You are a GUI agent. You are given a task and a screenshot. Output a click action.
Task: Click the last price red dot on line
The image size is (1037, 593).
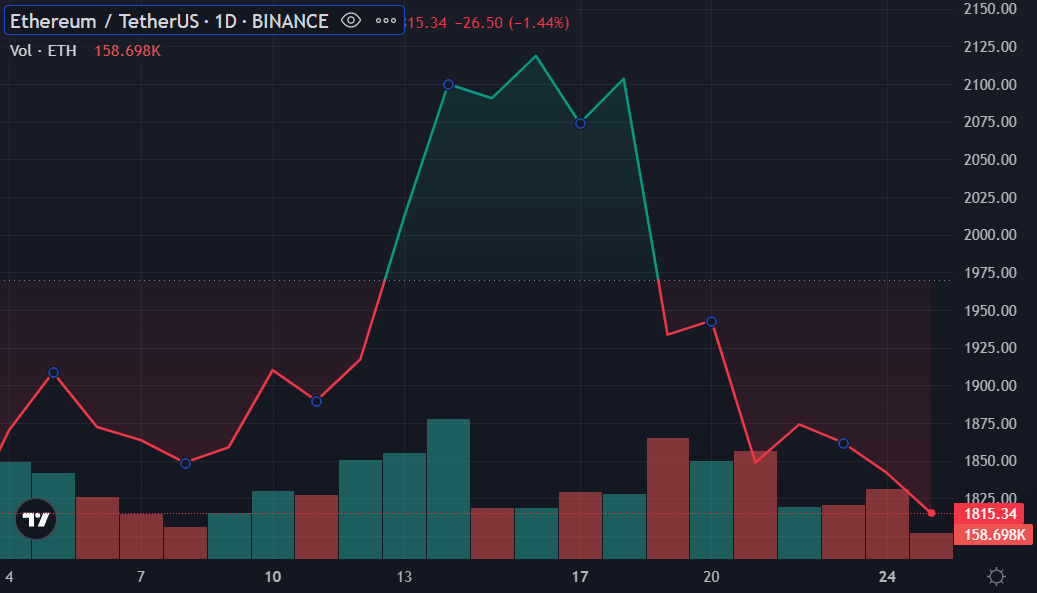(931, 513)
